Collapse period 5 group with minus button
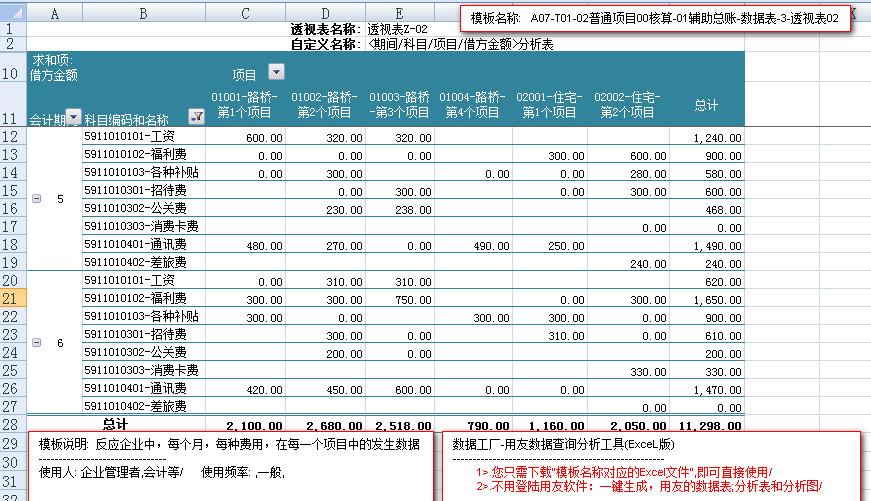 coord(37,199)
